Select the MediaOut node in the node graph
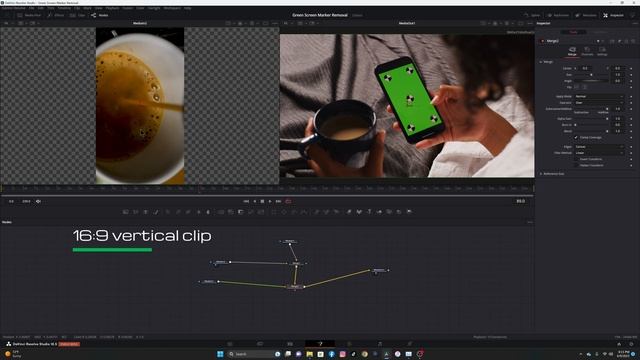Viewport: 640px width, 360px height. click(379, 270)
